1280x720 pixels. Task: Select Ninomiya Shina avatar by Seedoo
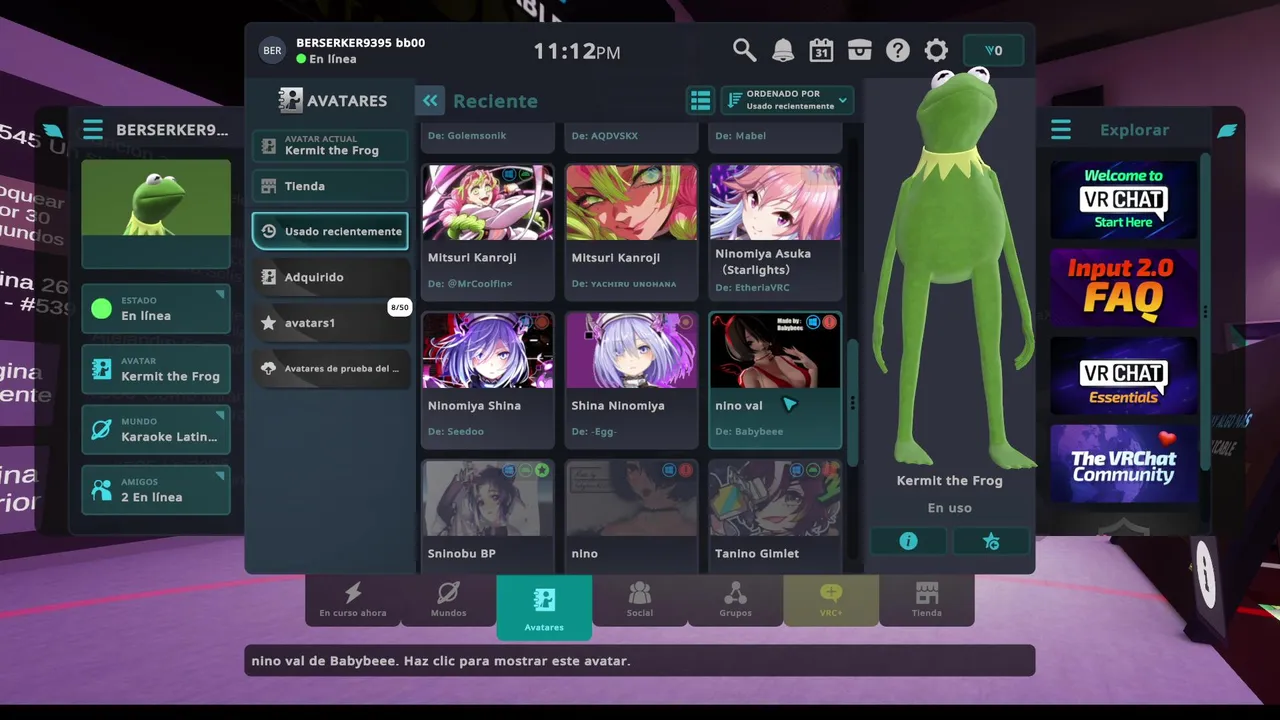[487, 380]
